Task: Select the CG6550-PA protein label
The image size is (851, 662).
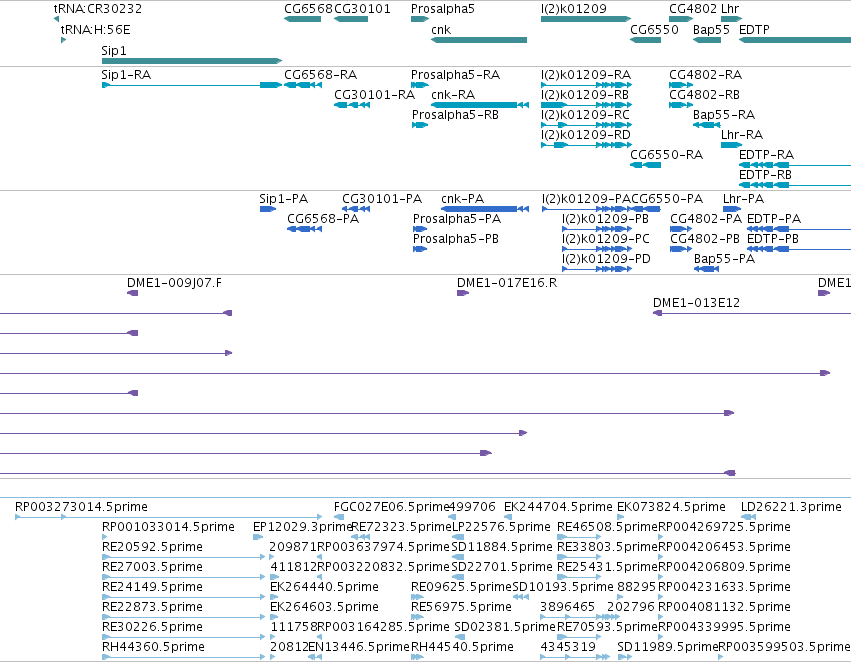Action: click(667, 199)
